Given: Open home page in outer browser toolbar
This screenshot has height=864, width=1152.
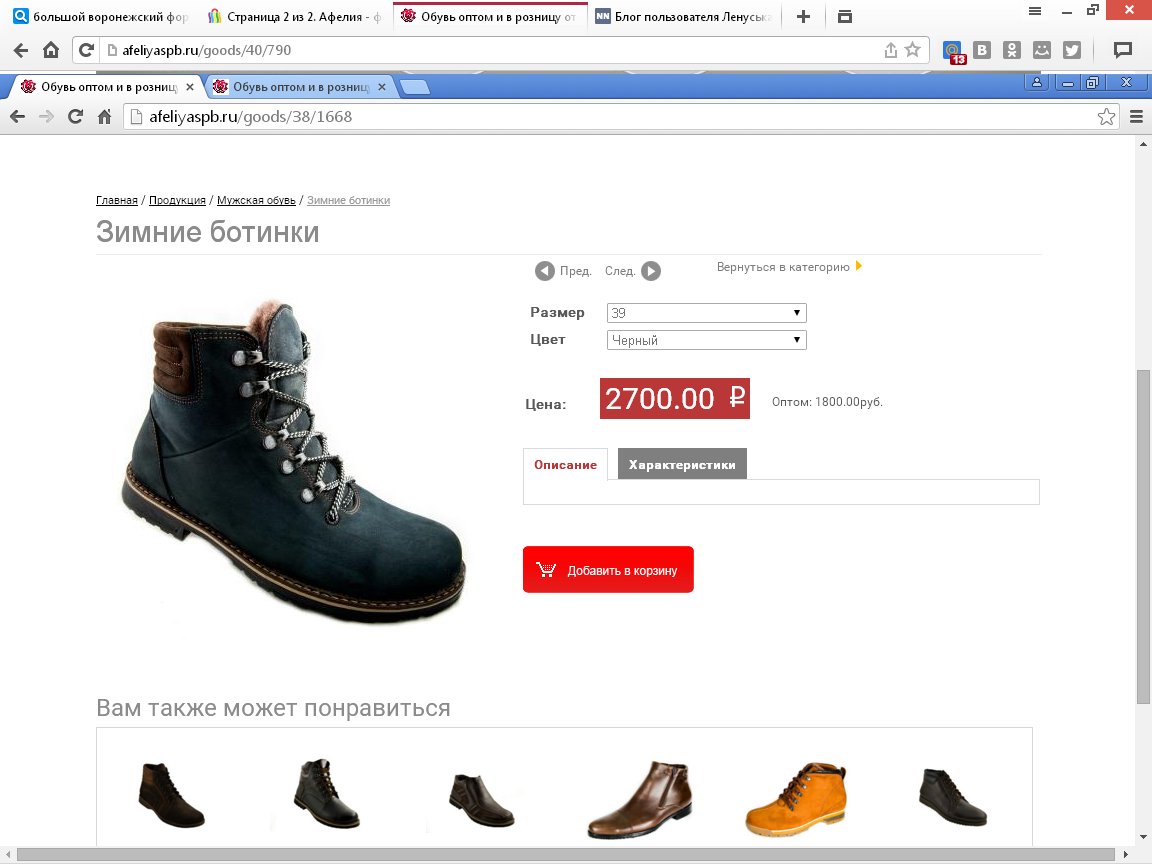Looking at the screenshot, I should pyautogui.click(x=51, y=50).
